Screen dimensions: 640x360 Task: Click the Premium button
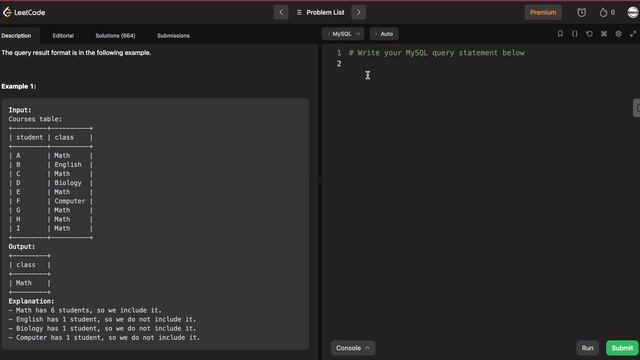point(543,12)
